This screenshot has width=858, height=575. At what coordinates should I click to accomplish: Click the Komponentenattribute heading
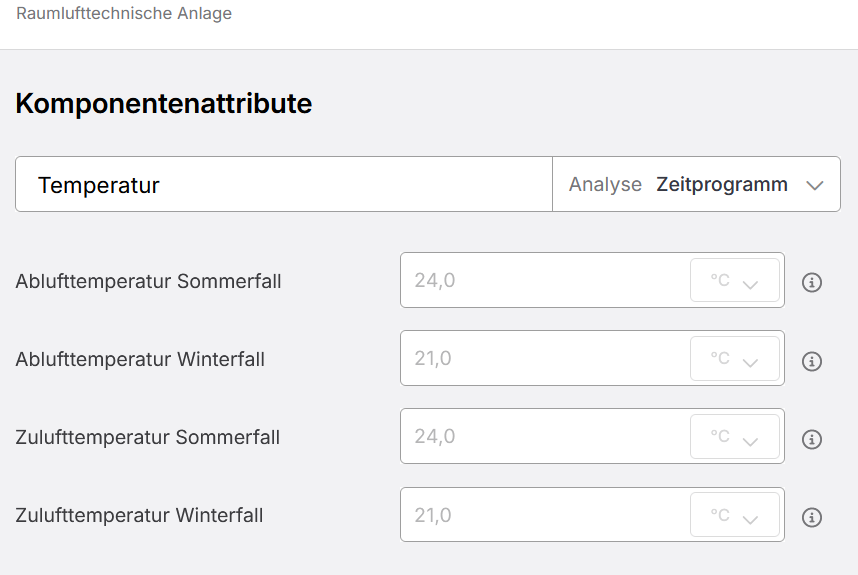(x=164, y=103)
